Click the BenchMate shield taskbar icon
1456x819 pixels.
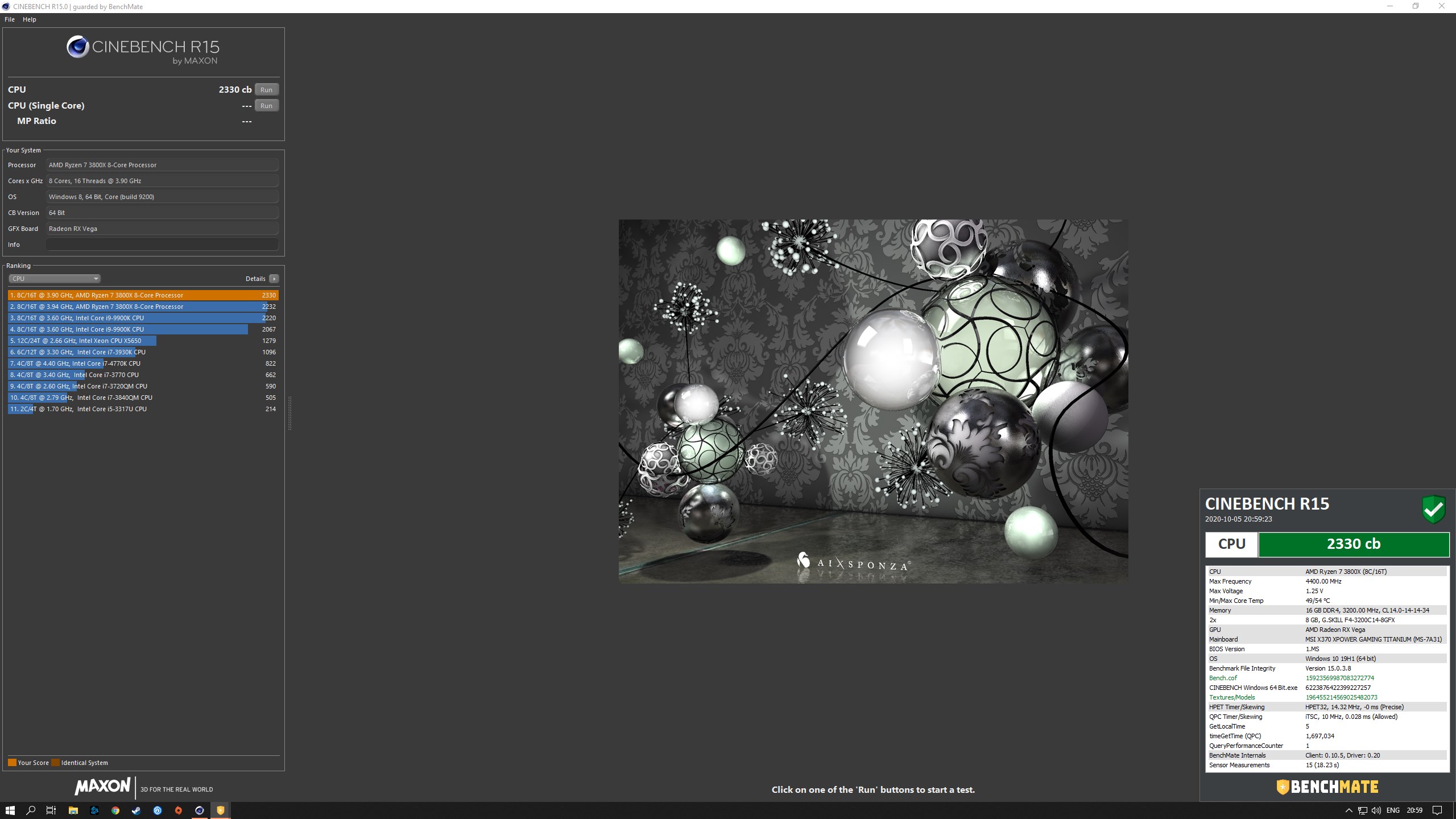tap(221, 810)
